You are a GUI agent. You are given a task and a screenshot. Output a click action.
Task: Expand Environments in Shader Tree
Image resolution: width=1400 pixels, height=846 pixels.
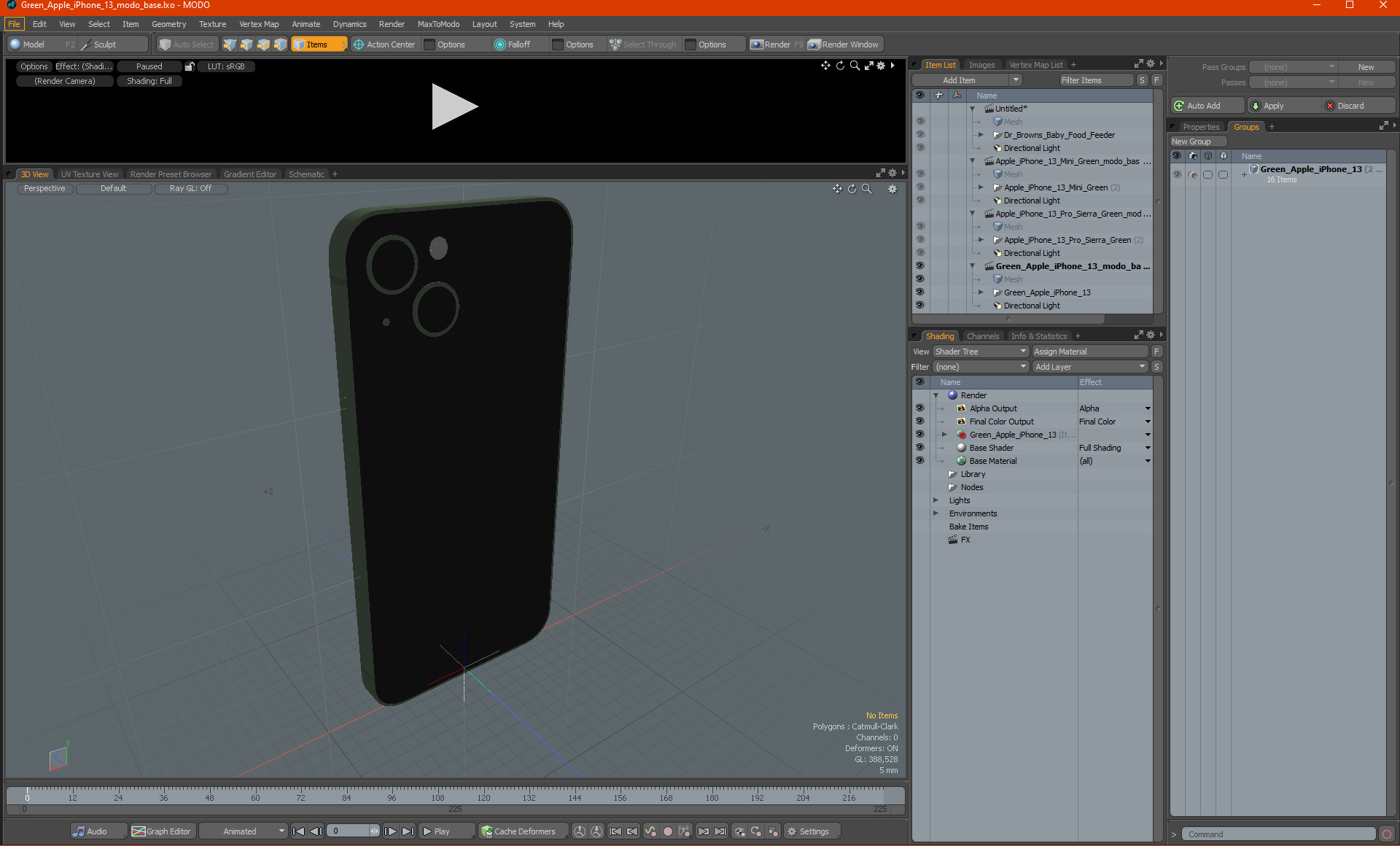tap(936, 513)
